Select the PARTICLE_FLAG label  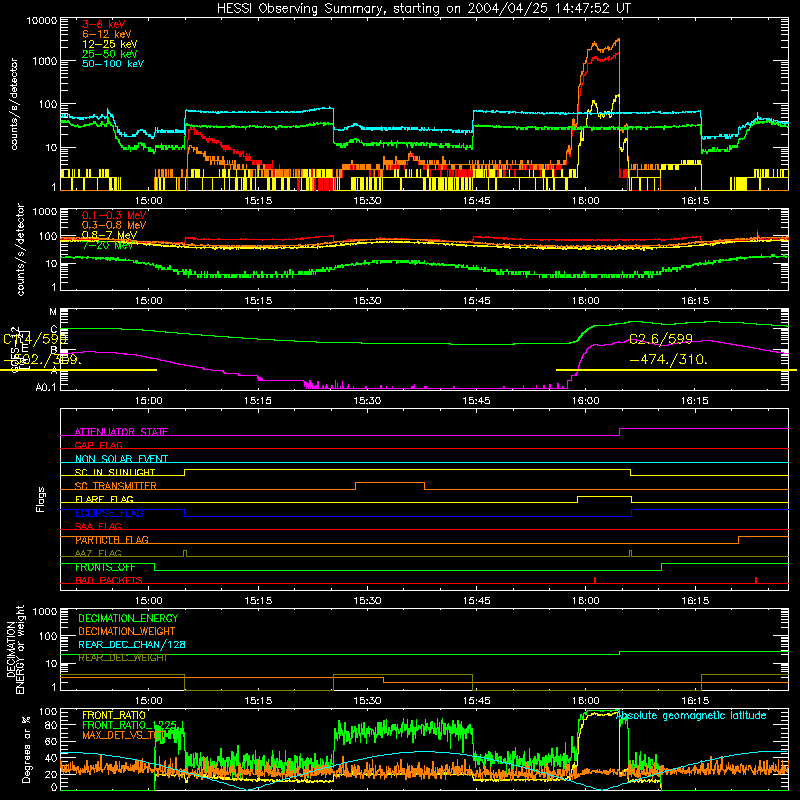pyautogui.click(x=112, y=540)
